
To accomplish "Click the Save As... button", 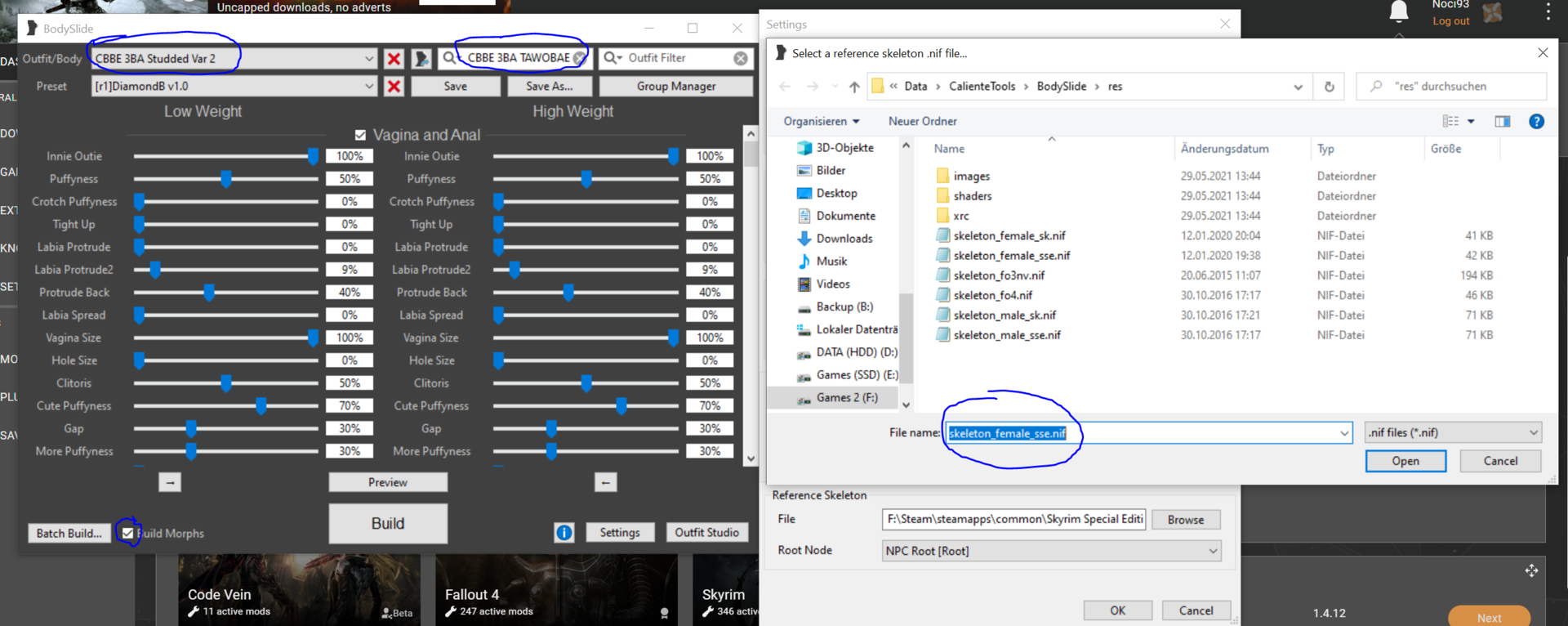I will tap(549, 86).
